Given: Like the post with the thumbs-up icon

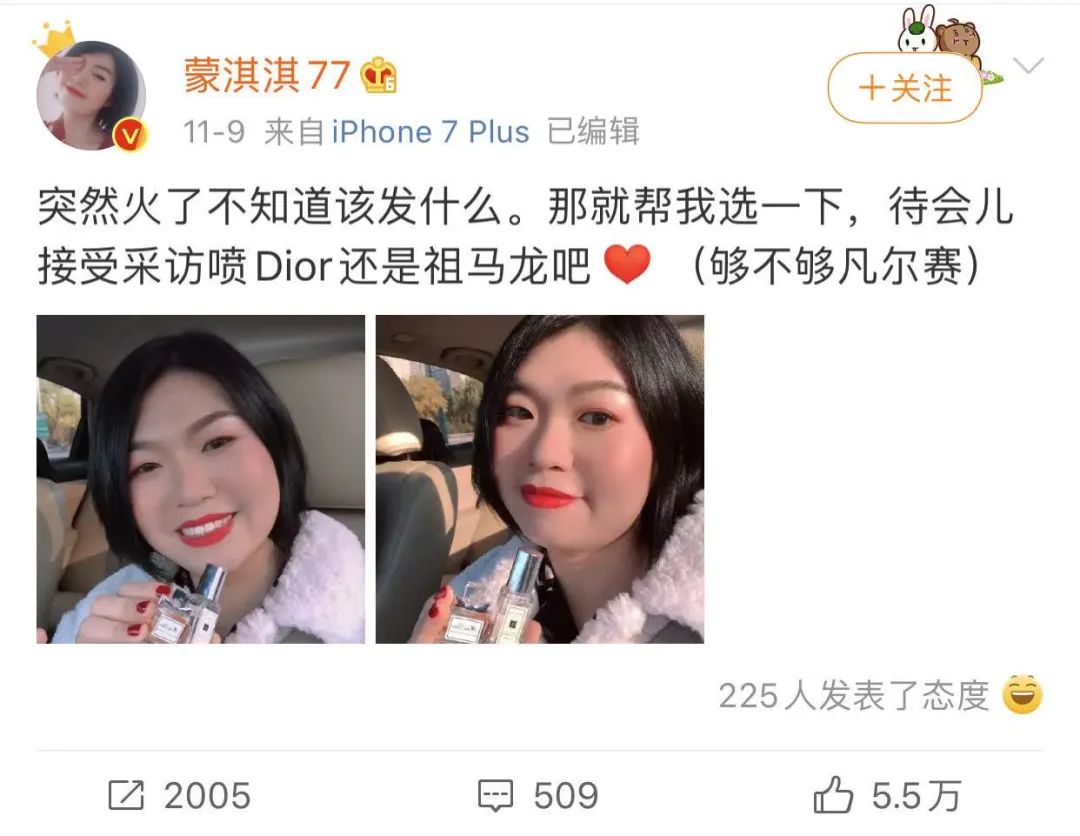Looking at the screenshot, I should click(833, 794).
